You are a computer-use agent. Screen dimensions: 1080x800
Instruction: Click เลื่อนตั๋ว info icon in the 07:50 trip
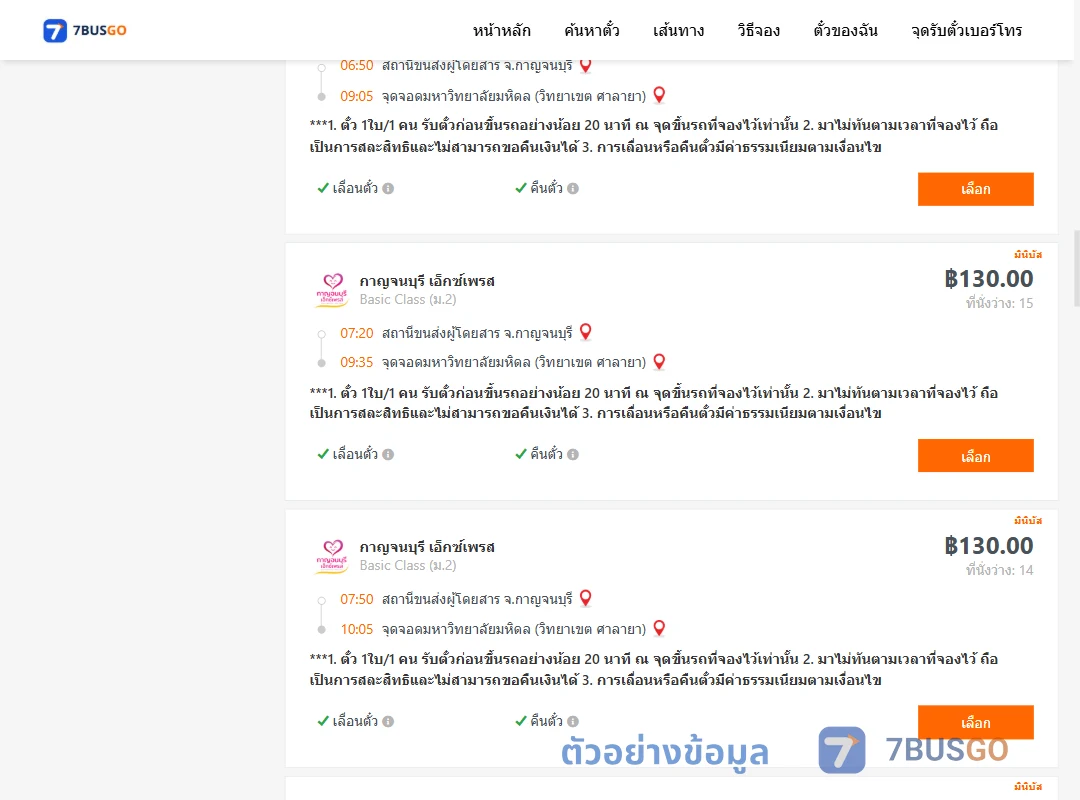click(388, 721)
